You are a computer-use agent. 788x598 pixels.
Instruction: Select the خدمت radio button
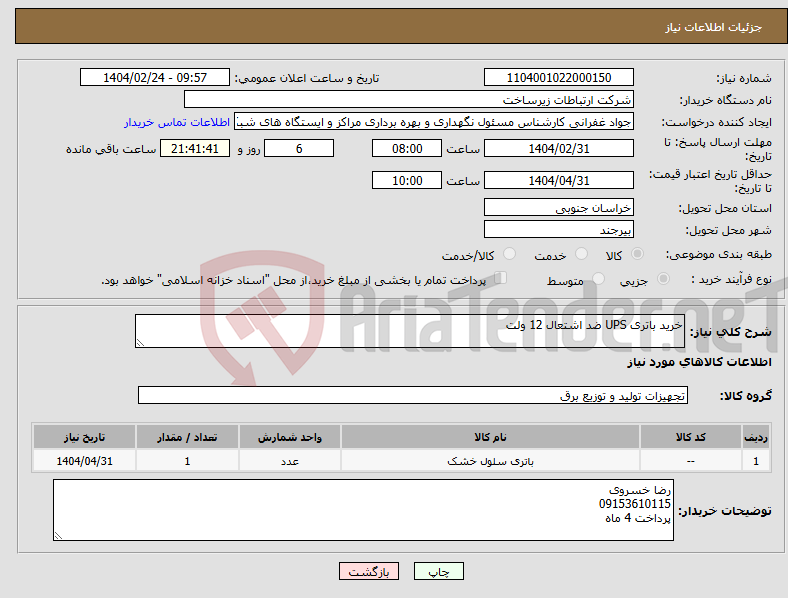[581, 254]
